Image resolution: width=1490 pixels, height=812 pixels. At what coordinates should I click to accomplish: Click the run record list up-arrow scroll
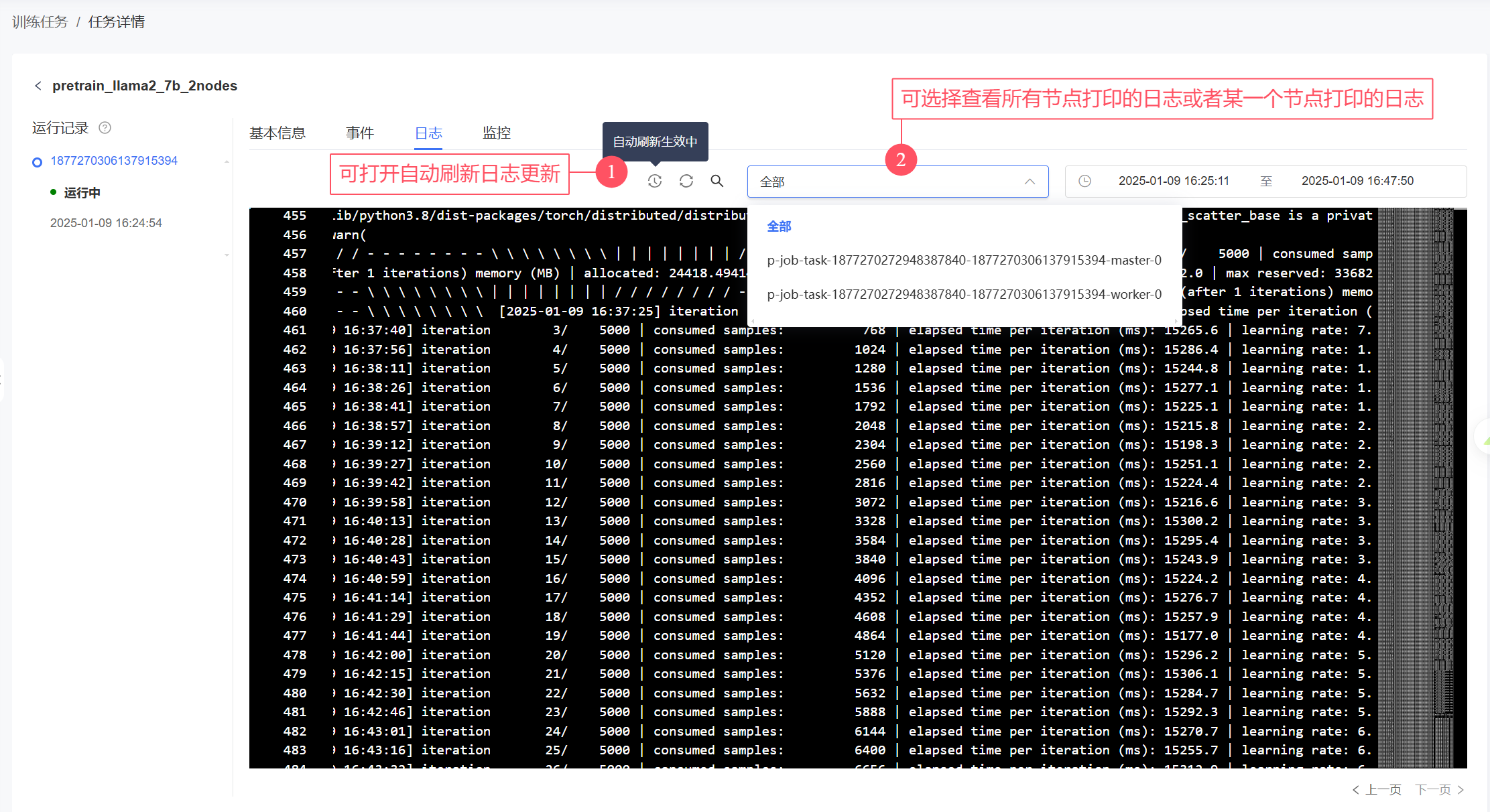coord(227,161)
